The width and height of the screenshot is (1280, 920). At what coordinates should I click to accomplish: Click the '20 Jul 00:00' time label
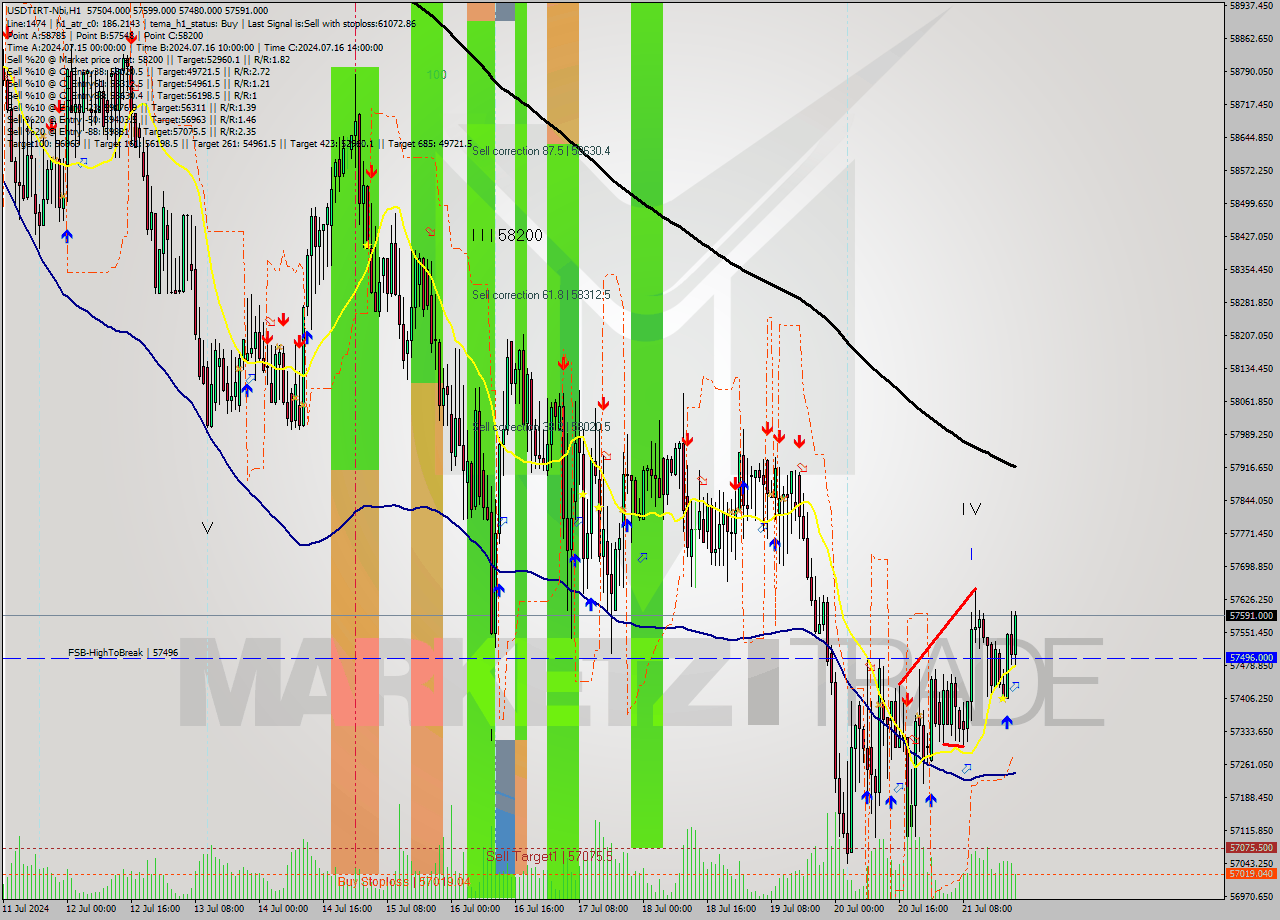[x=859, y=909]
